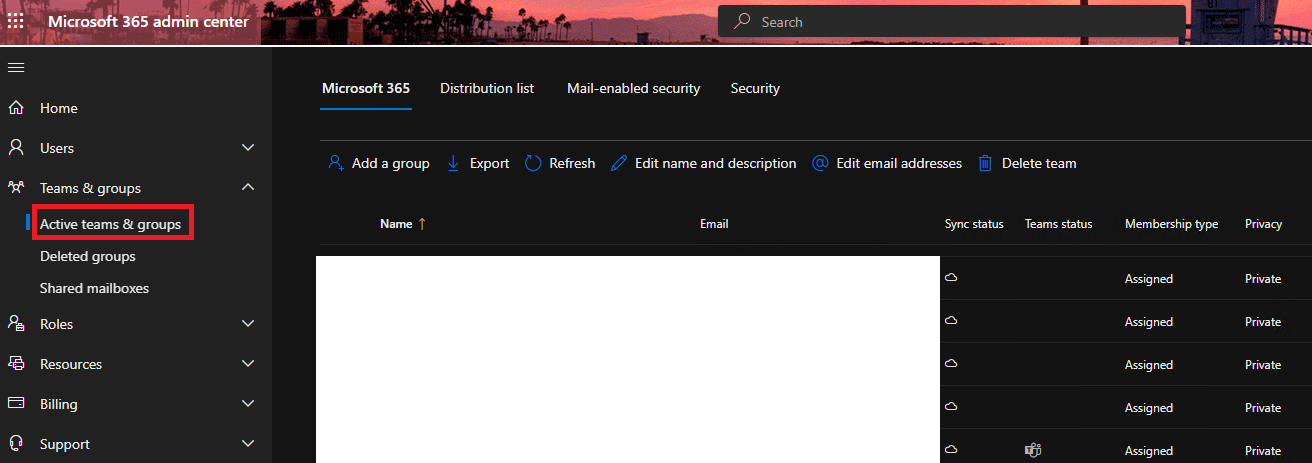Screen dimensions: 1312x463
Task: Click the Sync status column header
Action: 974,224
